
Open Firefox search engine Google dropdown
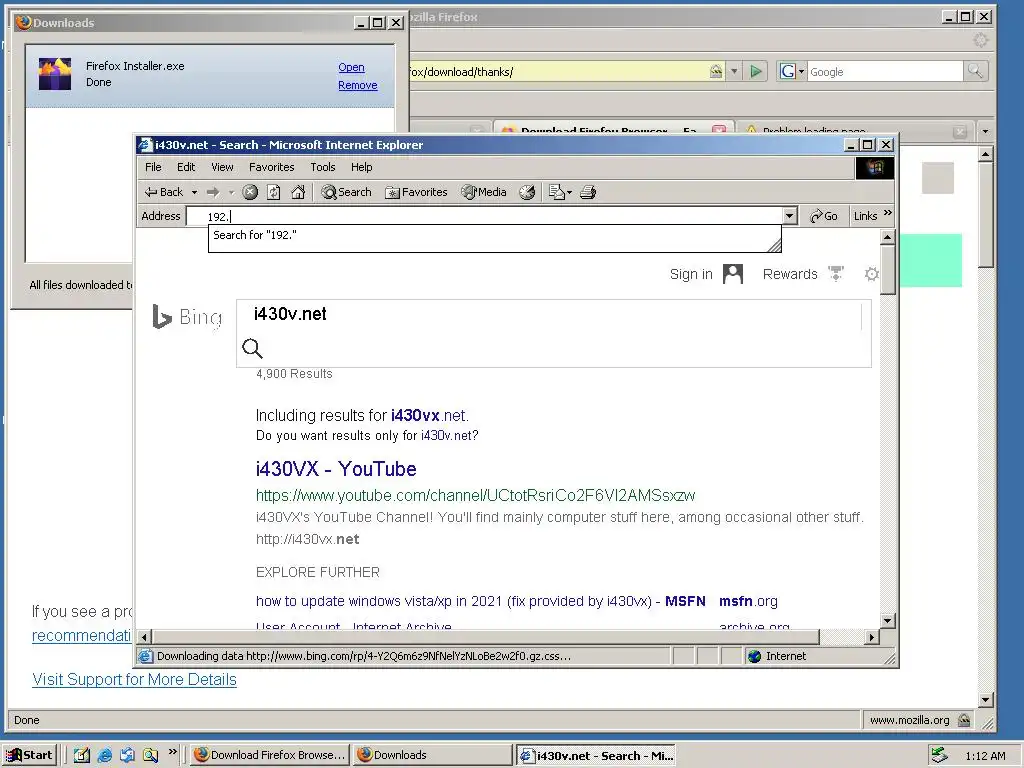pos(792,71)
